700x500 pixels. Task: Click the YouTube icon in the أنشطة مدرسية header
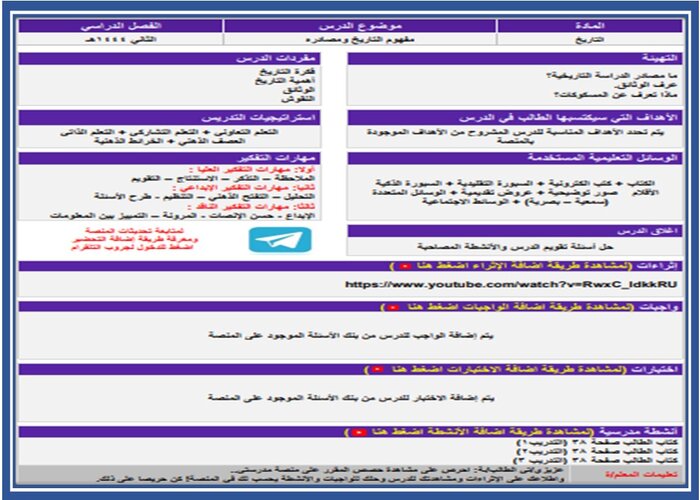coord(358,432)
